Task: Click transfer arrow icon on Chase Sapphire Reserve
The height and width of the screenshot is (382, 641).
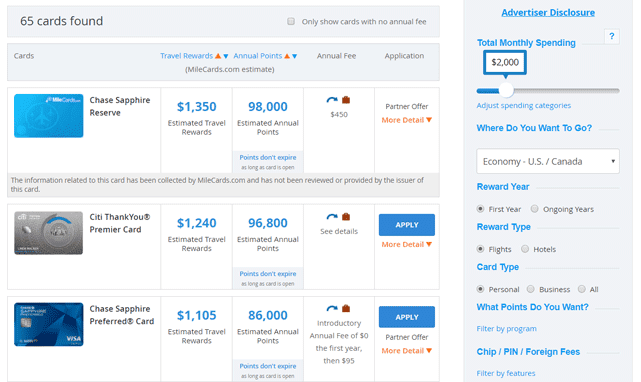Action: 332,100
